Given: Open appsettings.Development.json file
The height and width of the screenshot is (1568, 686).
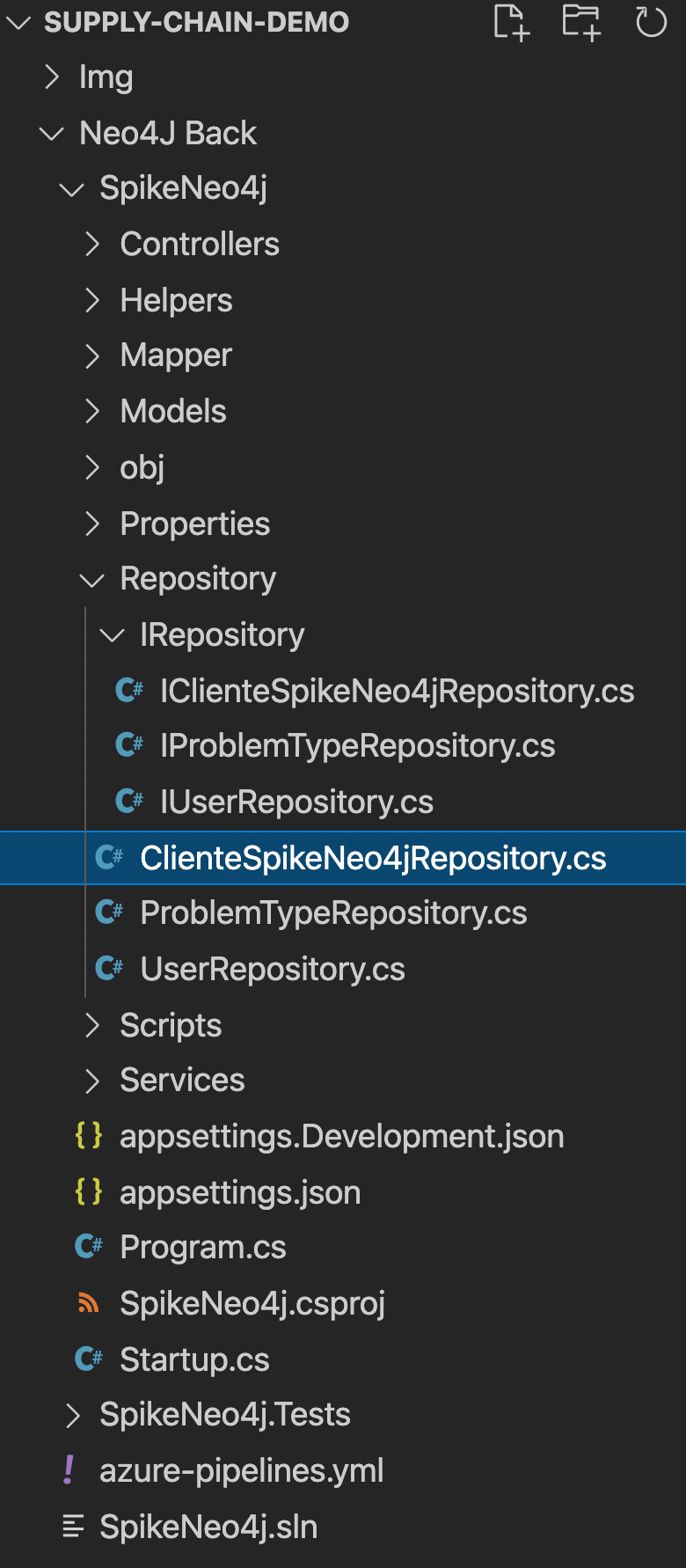Looking at the screenshot, I should coord(343,1136).
